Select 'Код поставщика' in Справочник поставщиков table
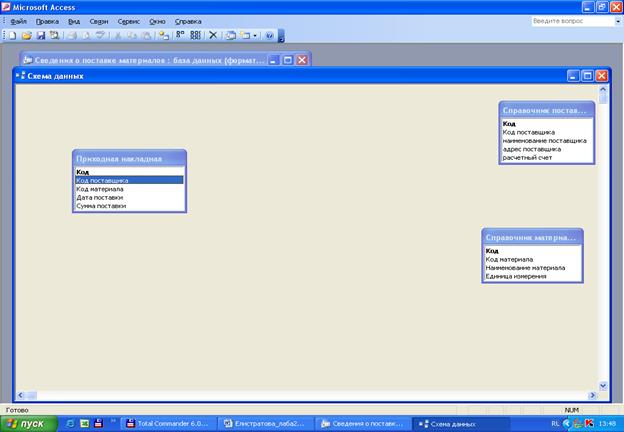 pos(547,132)
